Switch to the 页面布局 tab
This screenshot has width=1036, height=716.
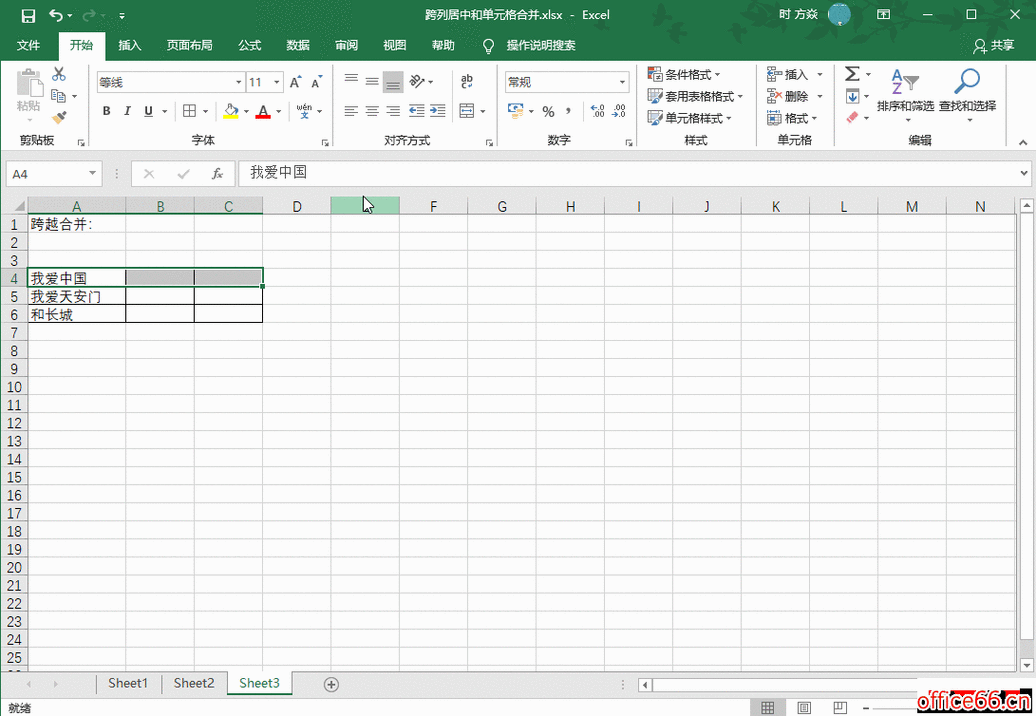190,46
